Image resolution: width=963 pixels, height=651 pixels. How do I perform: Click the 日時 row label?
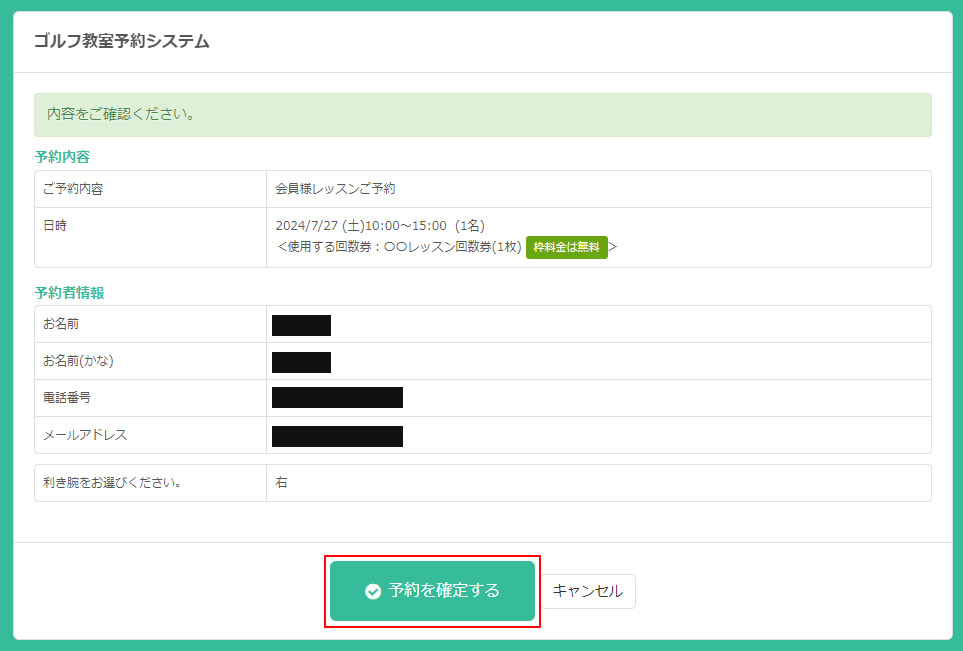(55, 226)
